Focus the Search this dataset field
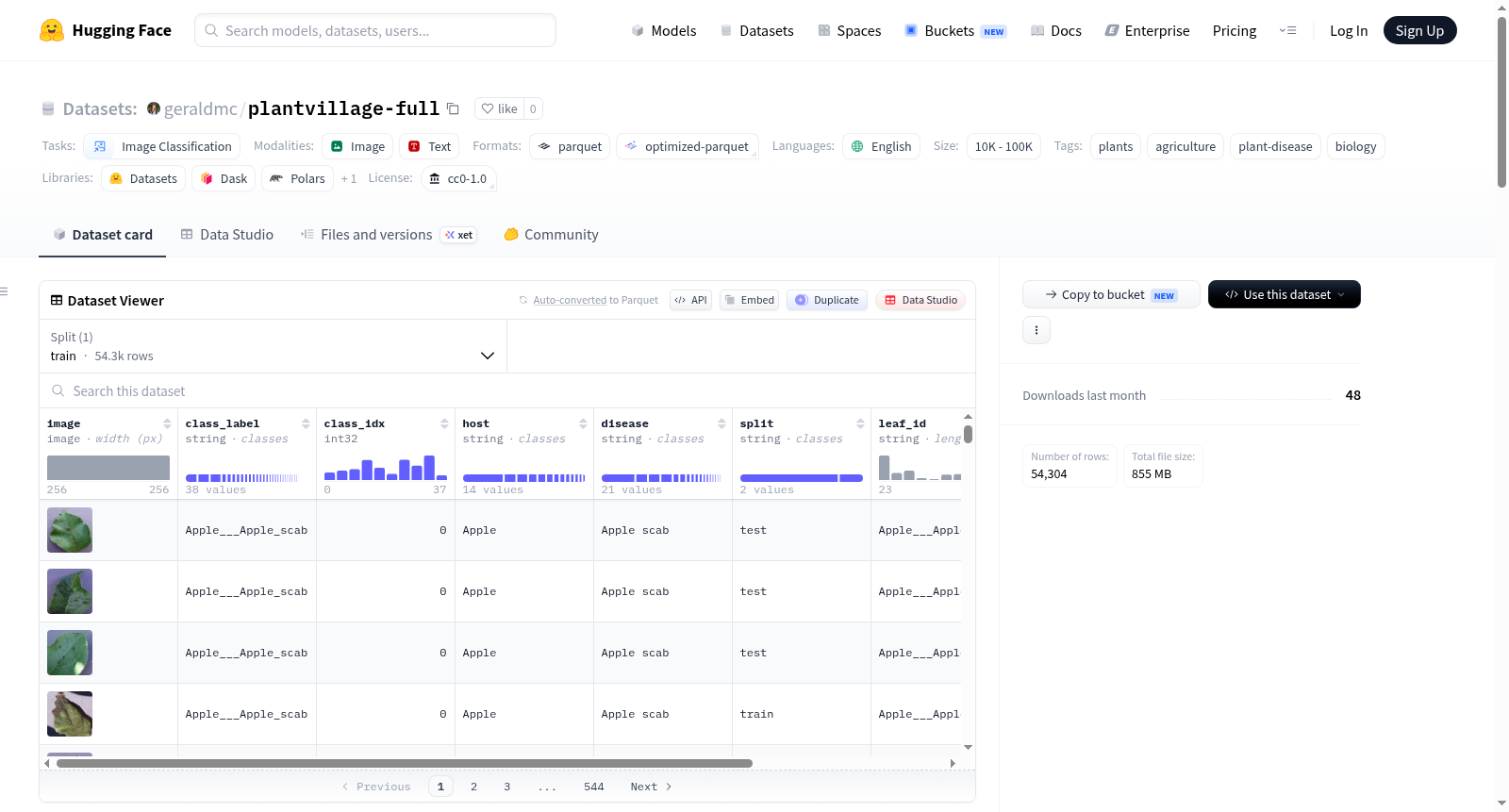 point(507,390)
